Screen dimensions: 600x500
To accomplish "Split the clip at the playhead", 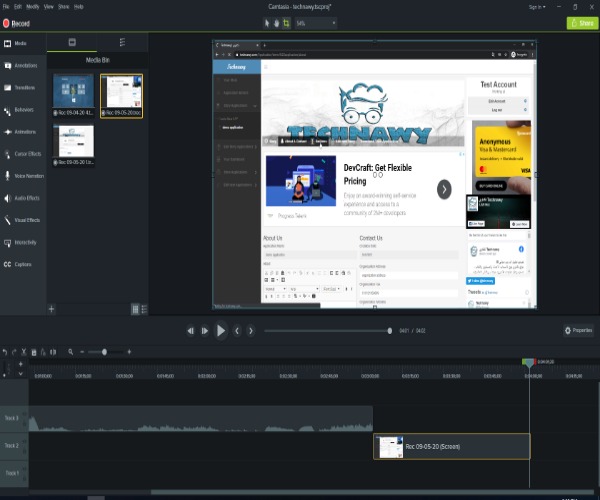I will coord(53,352).
